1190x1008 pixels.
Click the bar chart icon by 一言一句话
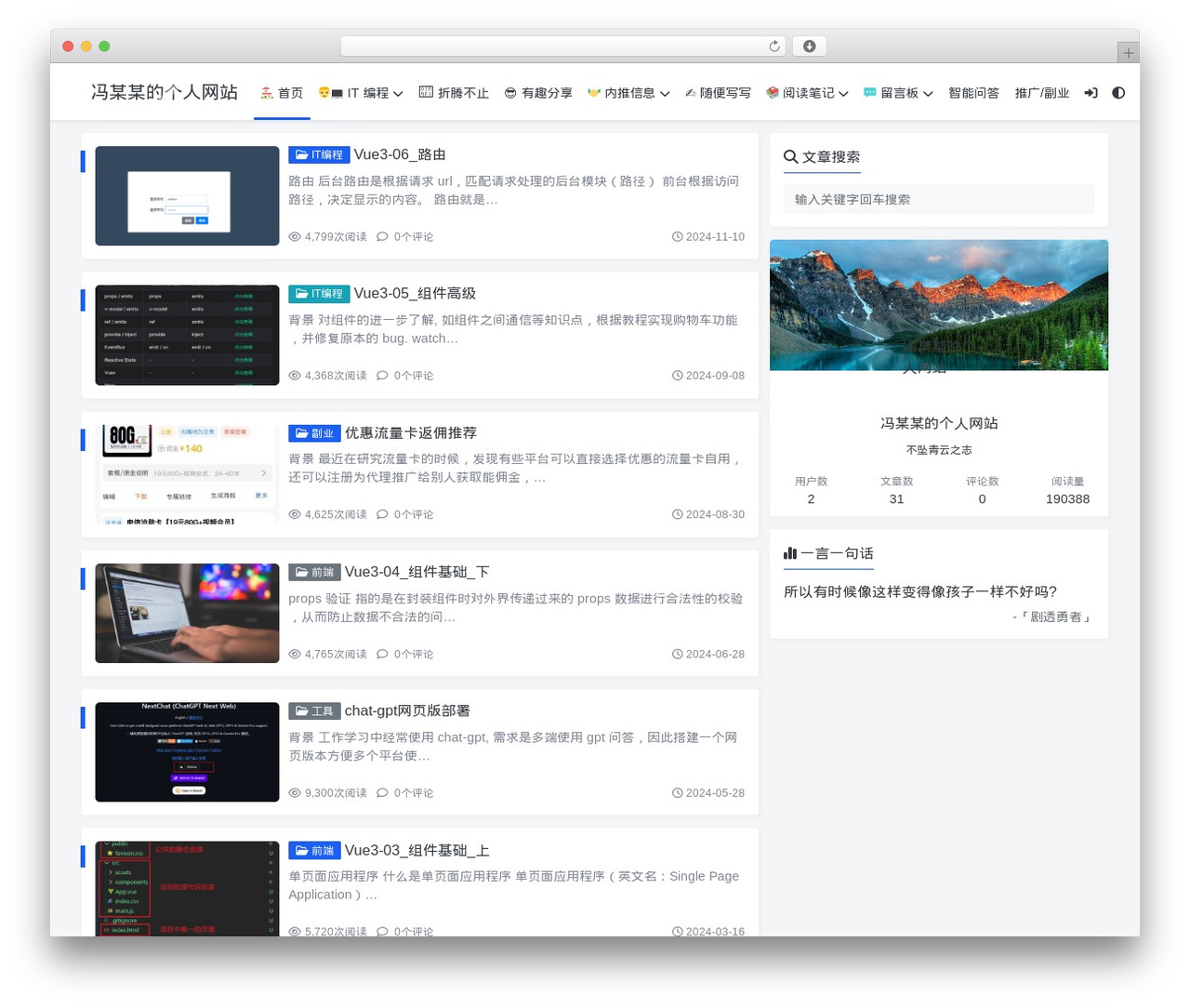(x=790, y=553)
